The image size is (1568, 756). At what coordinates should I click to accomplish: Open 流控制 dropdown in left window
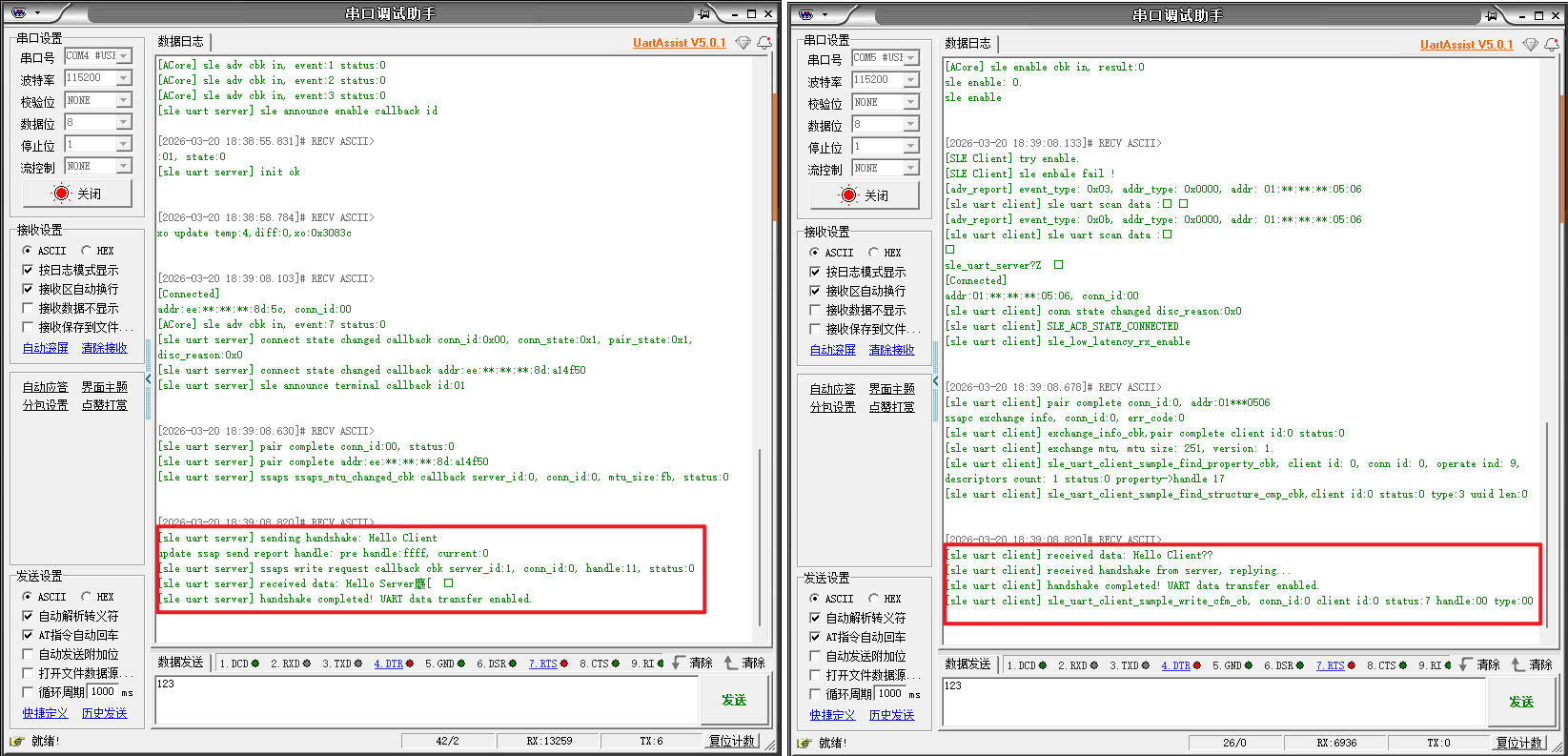click(x=124, y=166)
